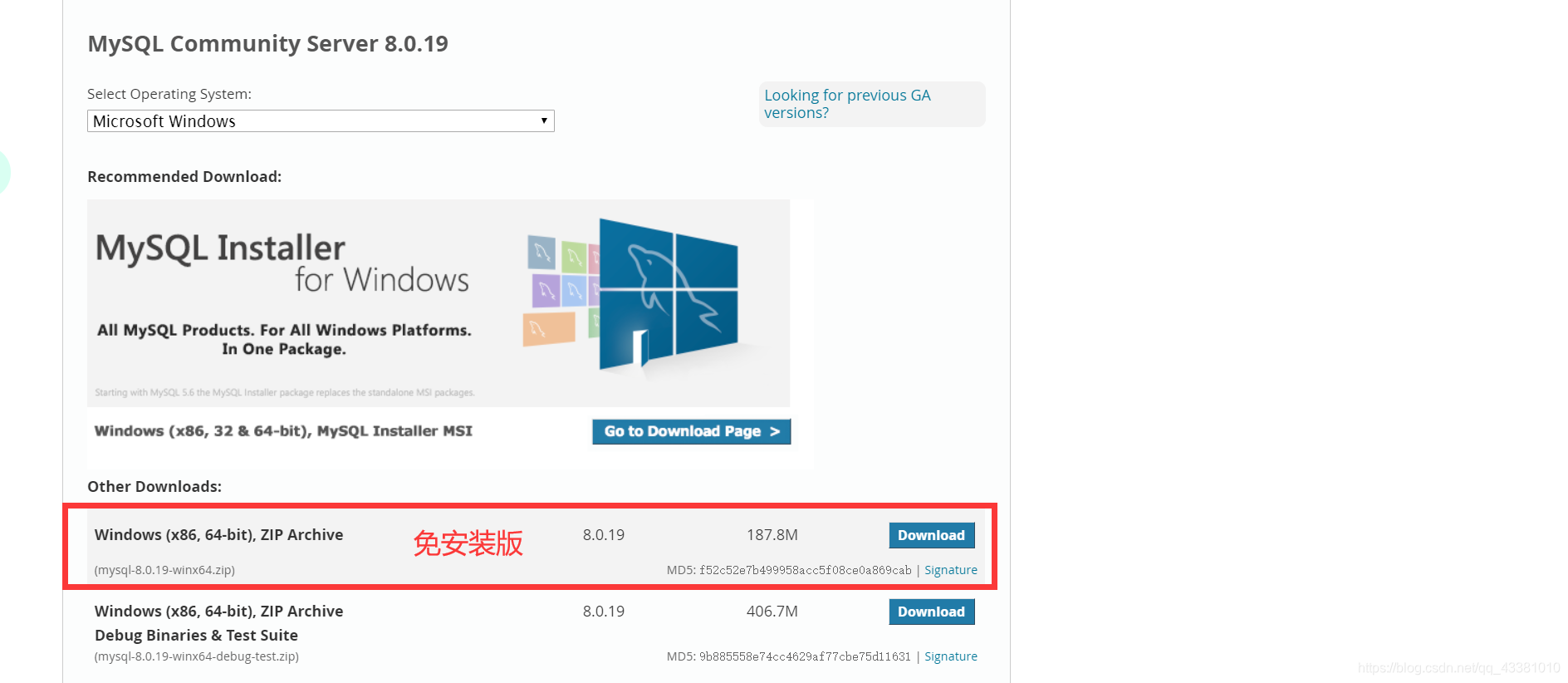
Task: Click the (mysql-8.0.19-winx64.zip) file name
Action: pyautogui.click(x=164, y=570)
